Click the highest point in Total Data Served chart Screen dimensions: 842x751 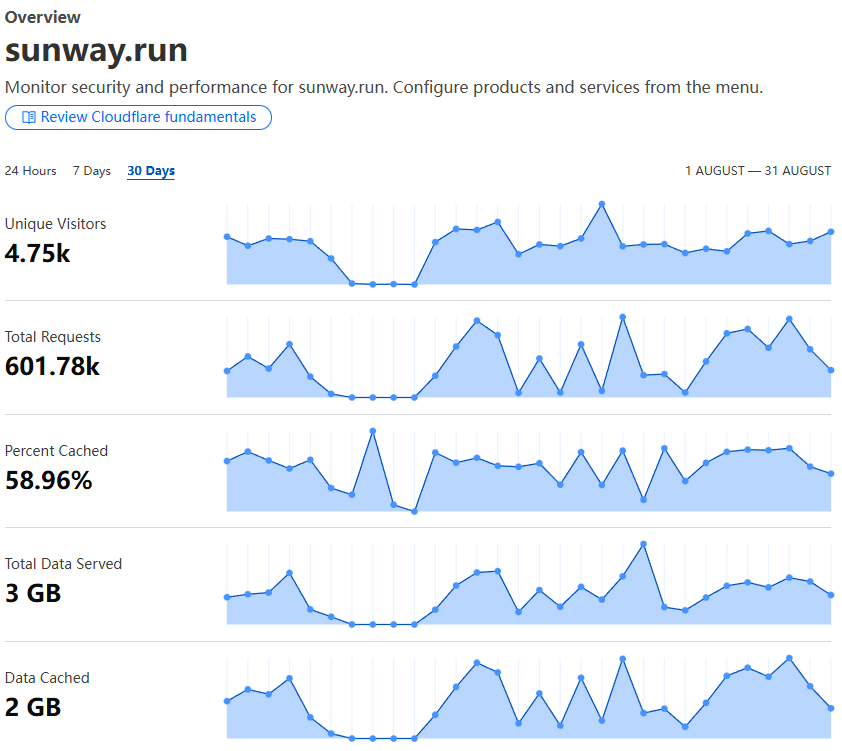[x=643, y=544]
